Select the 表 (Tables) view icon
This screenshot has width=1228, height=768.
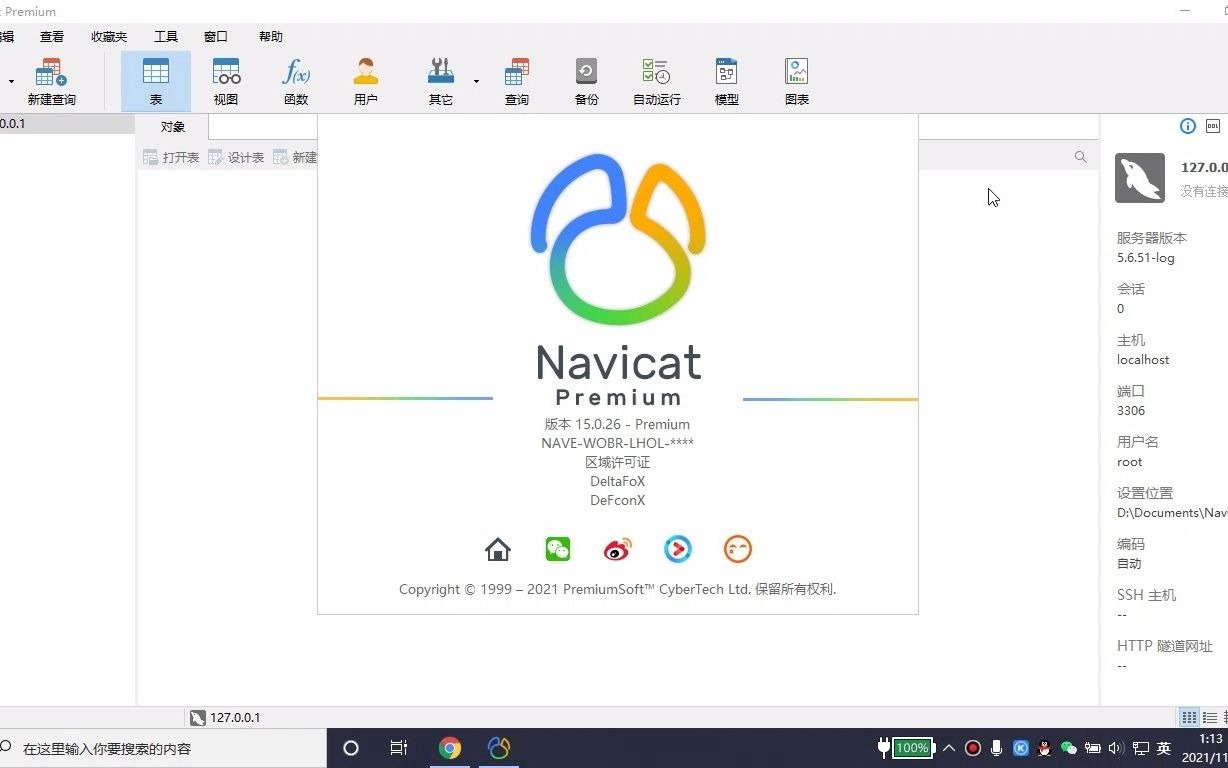point(156,80)
